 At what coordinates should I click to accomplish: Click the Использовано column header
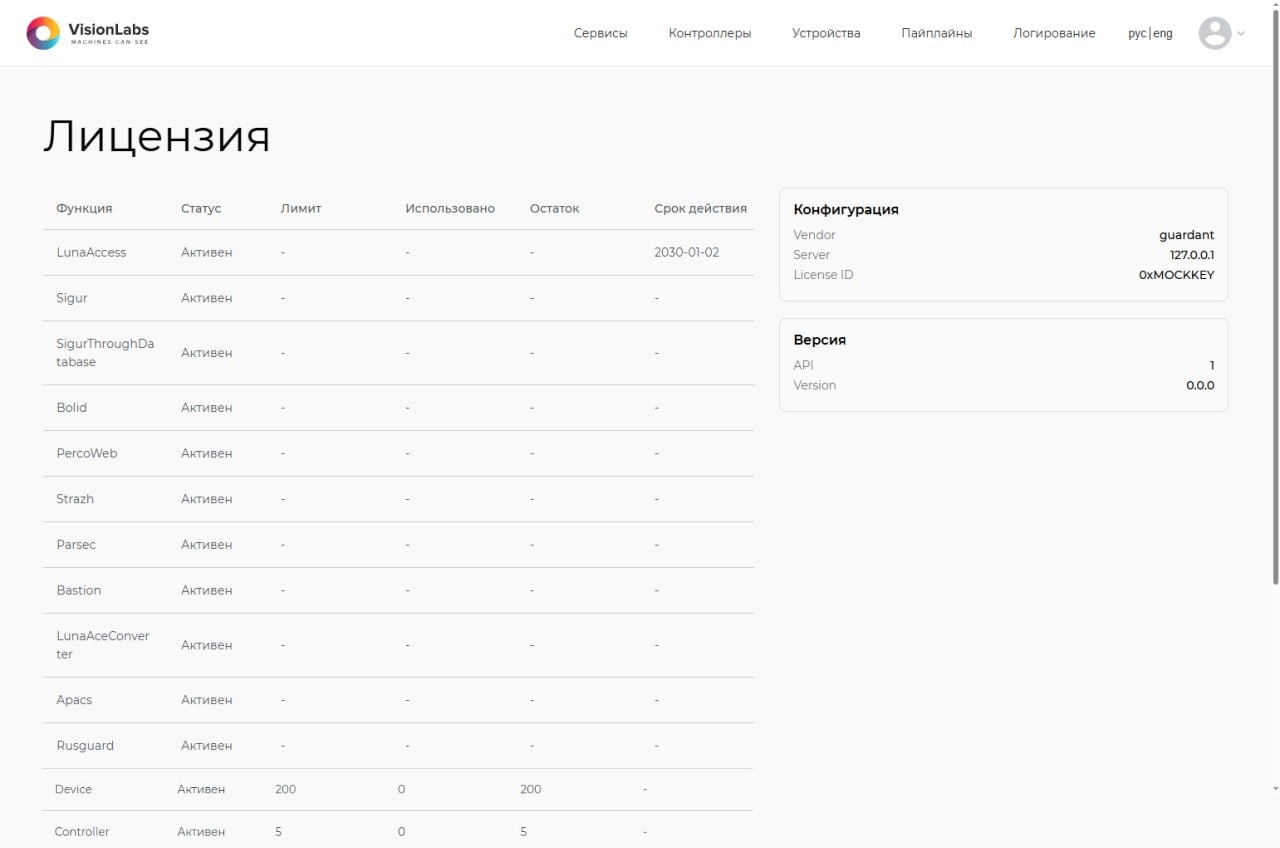[x=450, y=208]
